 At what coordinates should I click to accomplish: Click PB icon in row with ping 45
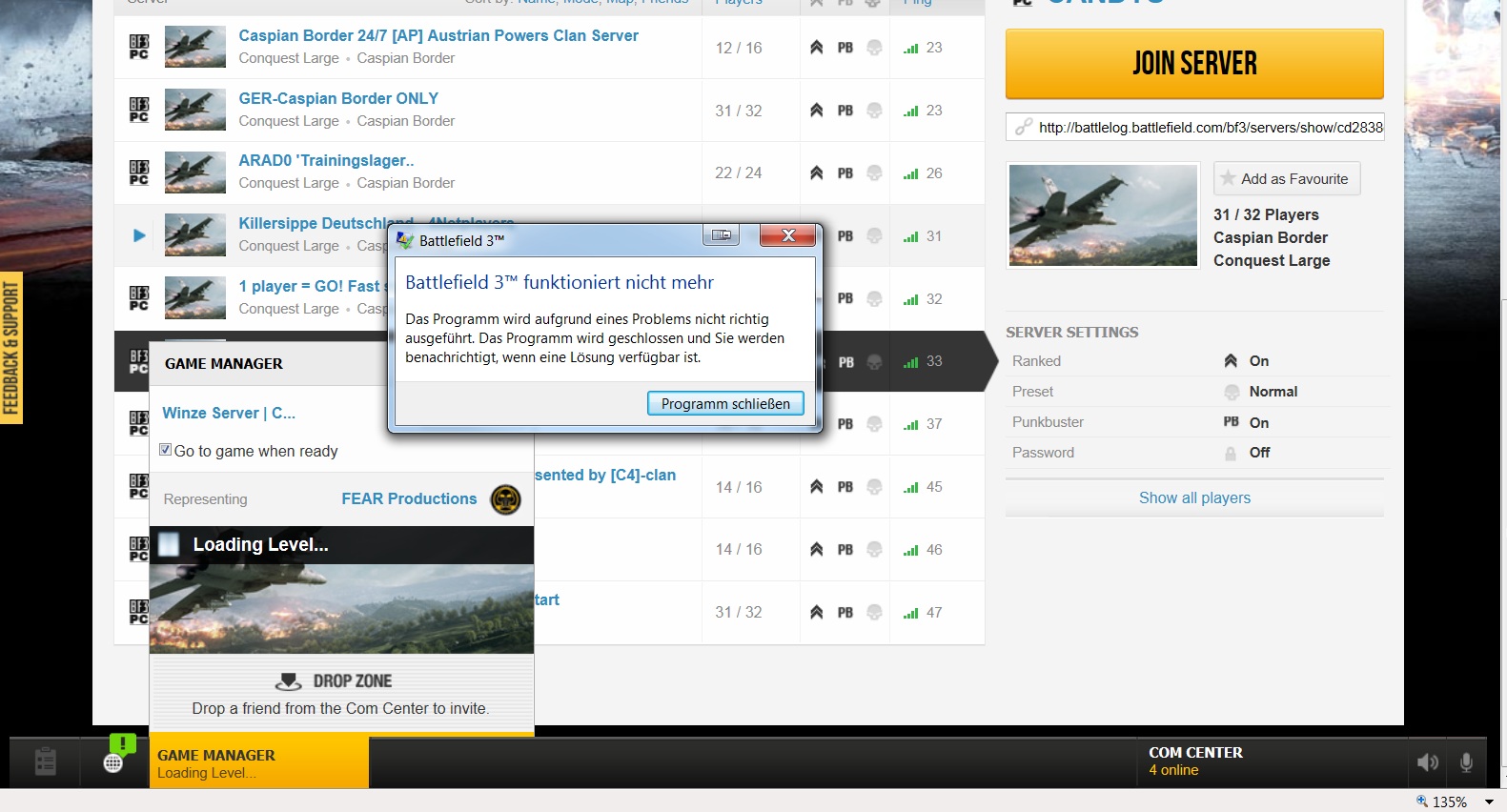pyautogui.click(x=845, y=487)
